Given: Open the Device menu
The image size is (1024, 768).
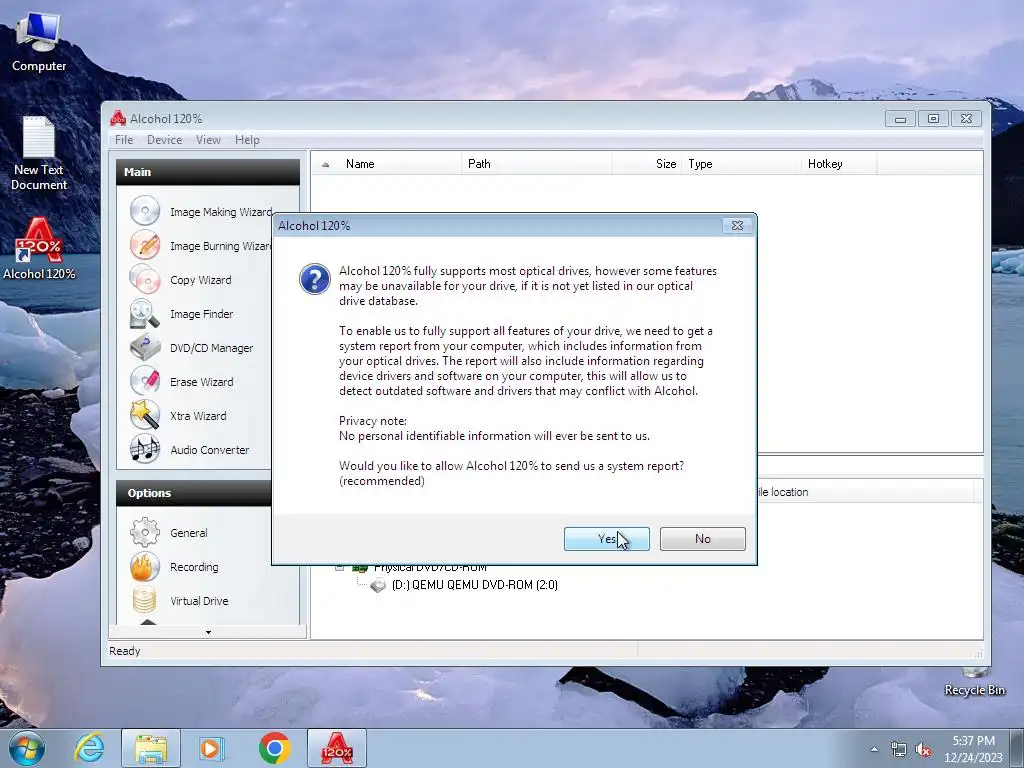Looking at the screenshot, I should [165, 140].
